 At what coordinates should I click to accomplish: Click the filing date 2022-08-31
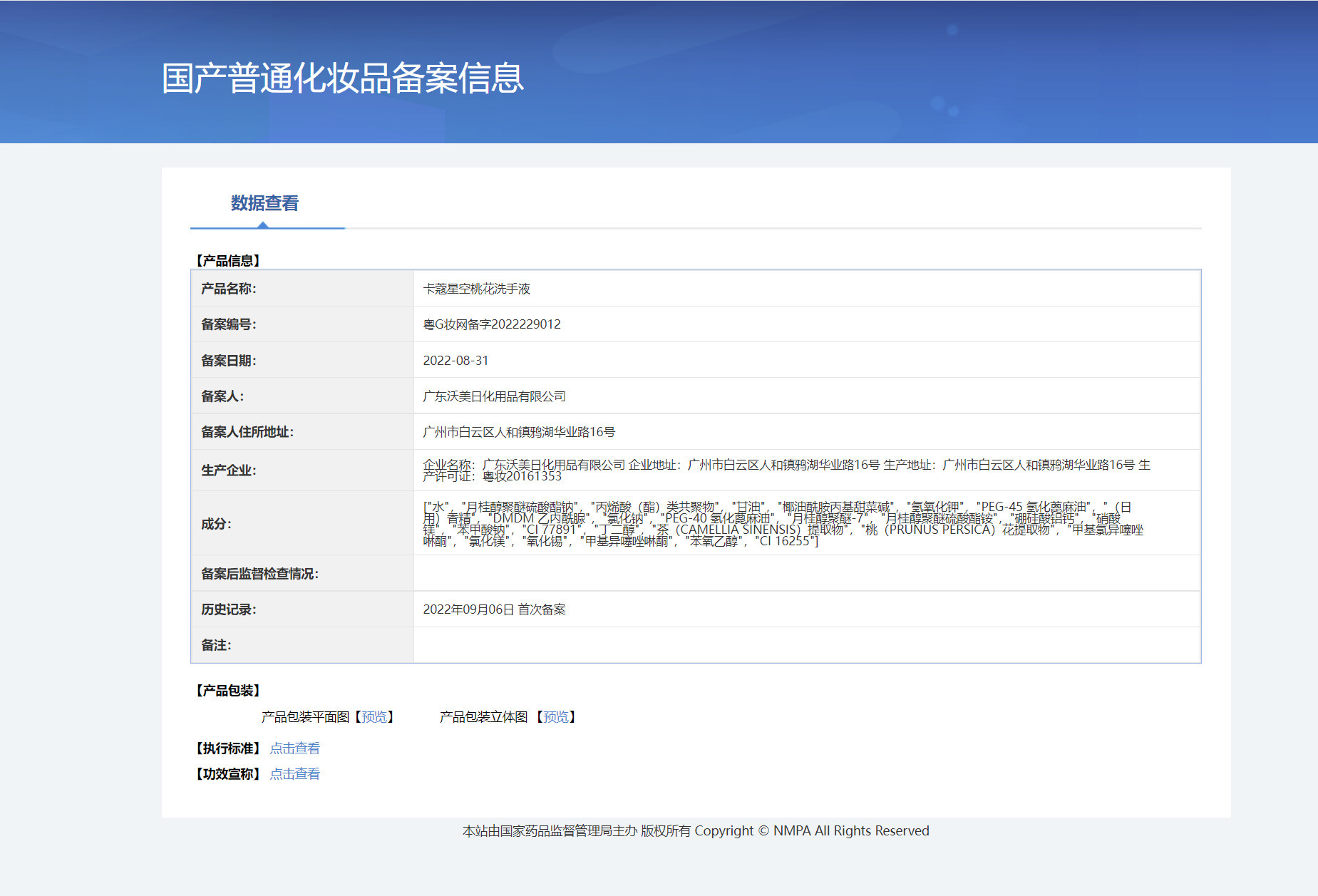455,361
